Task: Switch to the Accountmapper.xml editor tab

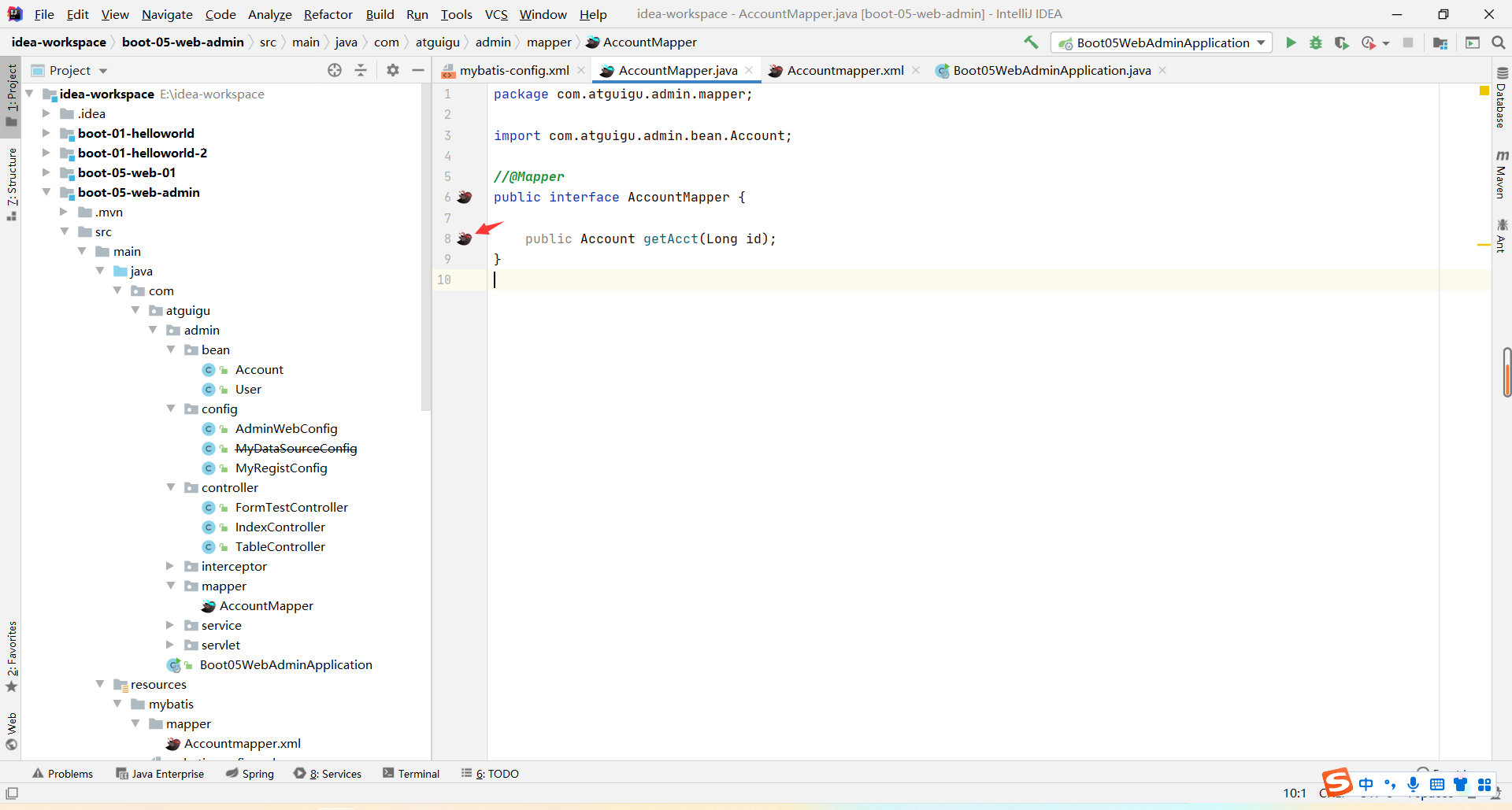Action: pos(845,70)
